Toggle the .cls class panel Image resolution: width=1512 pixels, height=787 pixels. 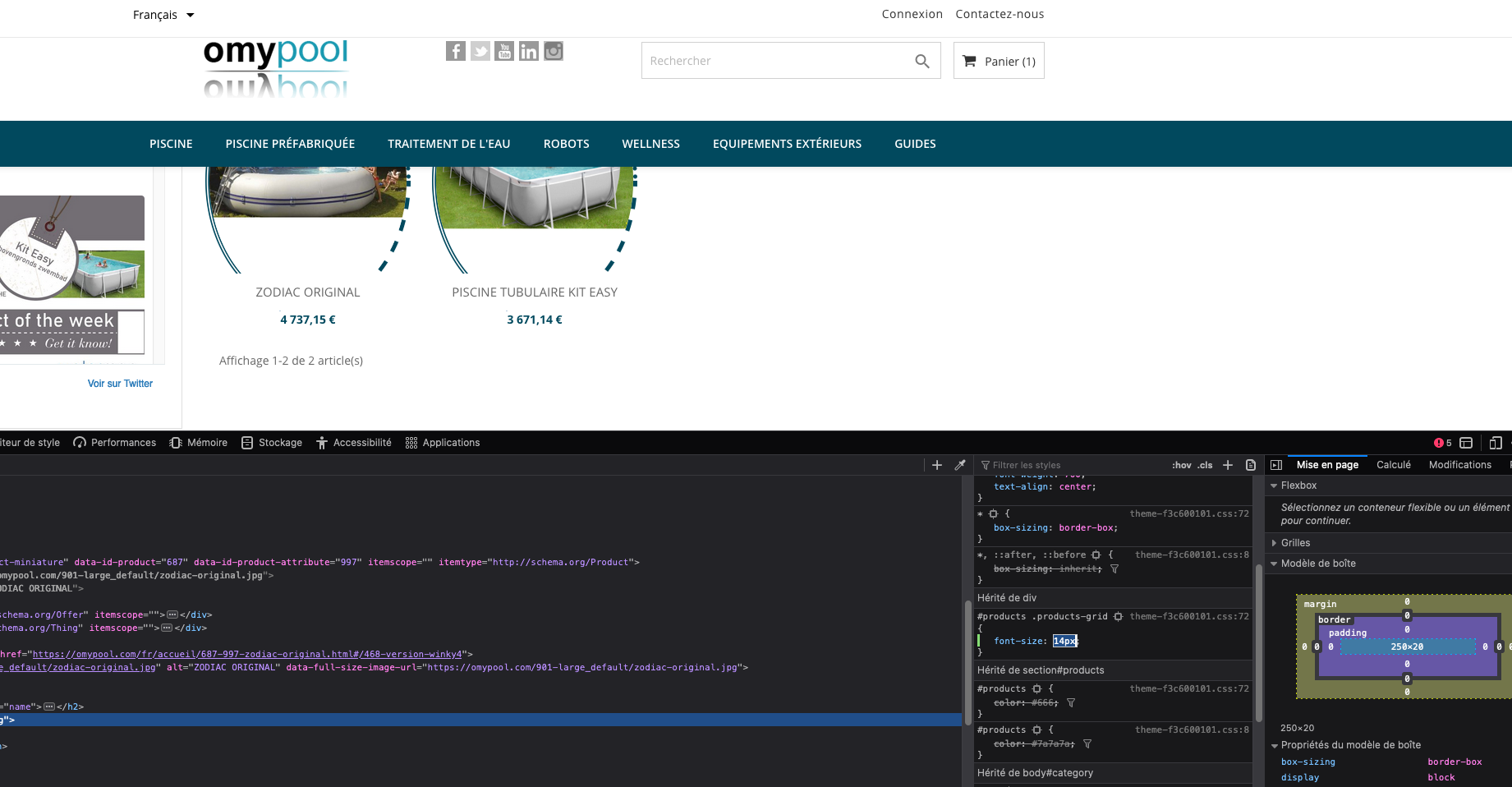click(1205, 465)
